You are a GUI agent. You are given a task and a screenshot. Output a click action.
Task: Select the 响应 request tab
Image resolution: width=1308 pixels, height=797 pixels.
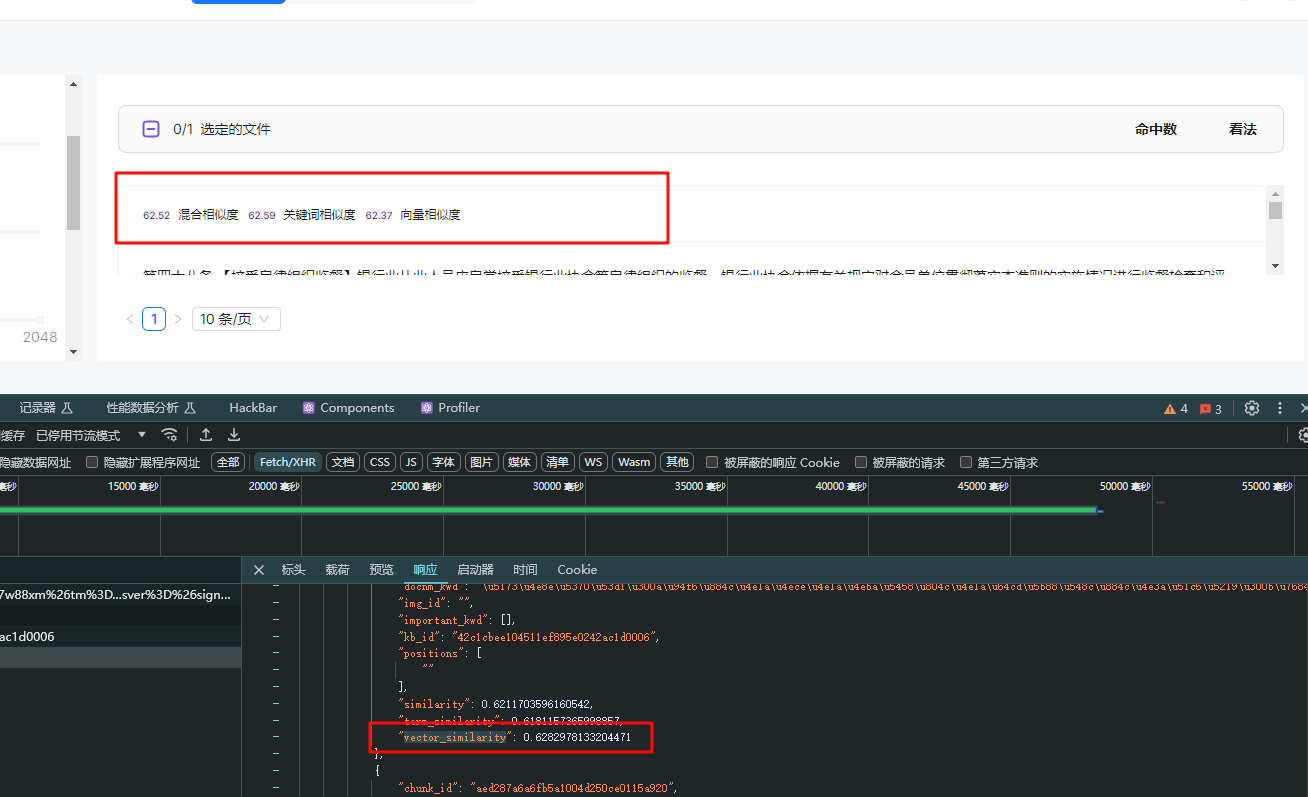[x=425, y=570]
